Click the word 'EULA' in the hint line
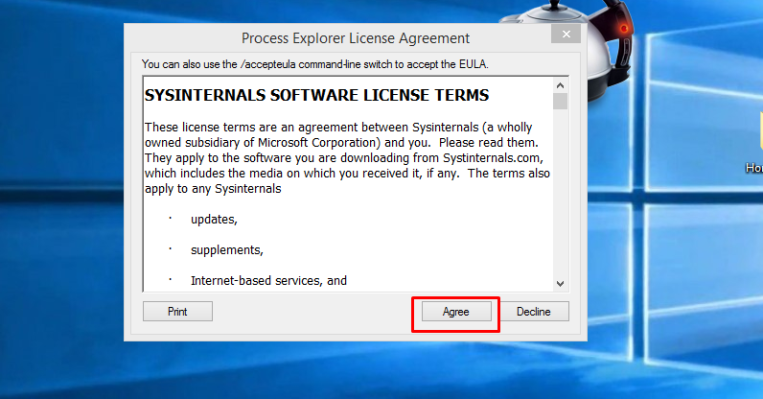The width and height of the screenshot is (763, 399). click(473, 64)
